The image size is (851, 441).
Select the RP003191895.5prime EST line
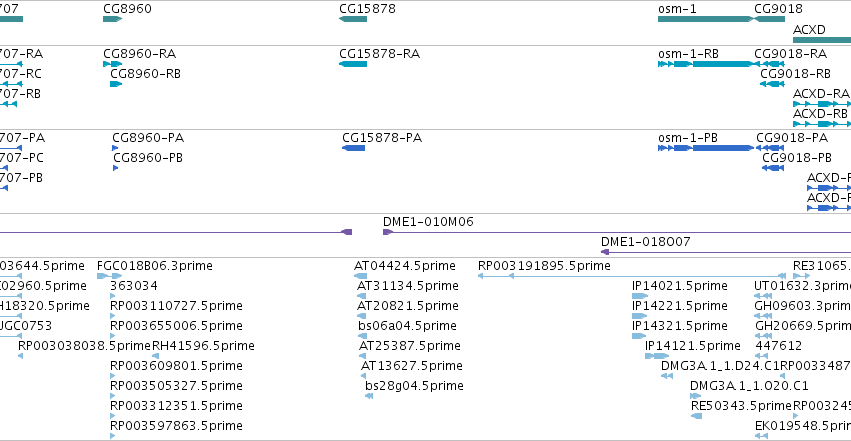click(632, 276)
